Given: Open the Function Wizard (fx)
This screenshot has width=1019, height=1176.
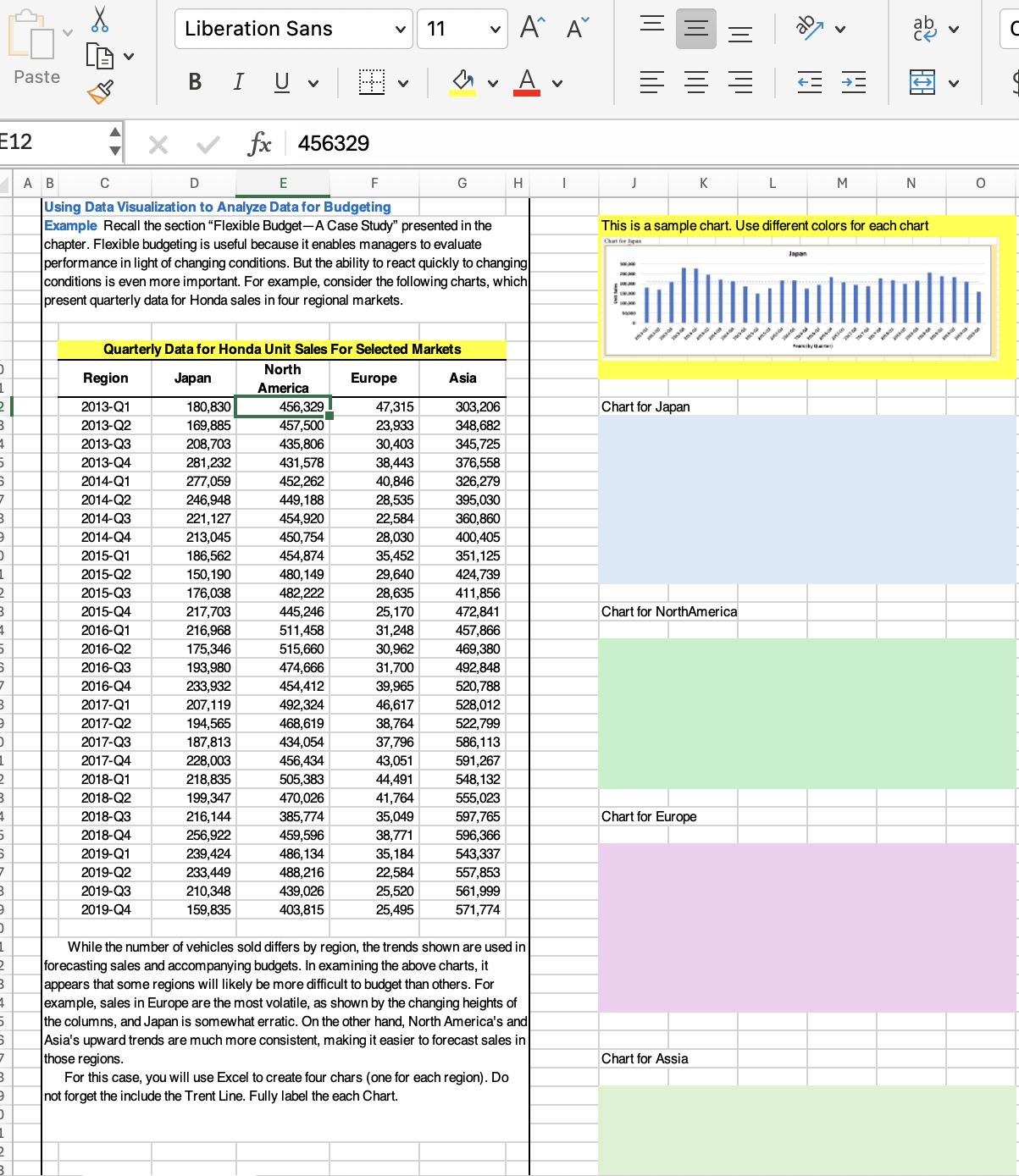Looking at the screenshot, I should pos(260,143).
